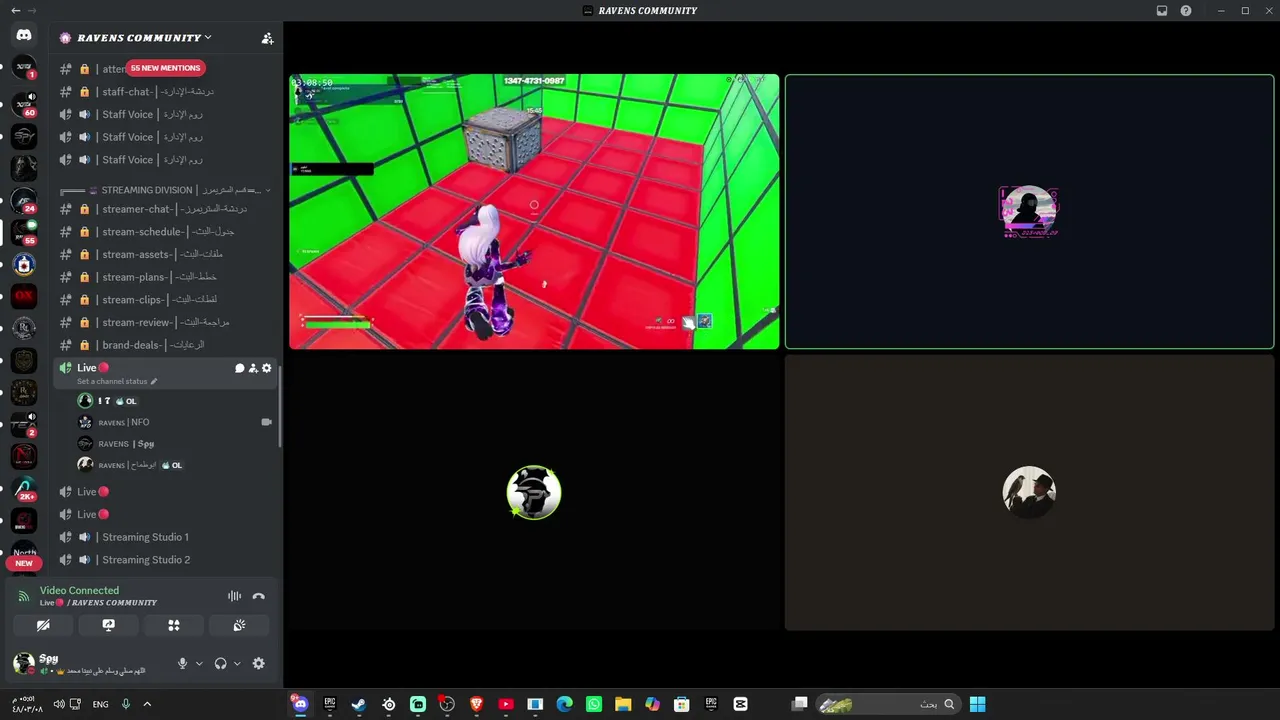Click the invite icon on active Live channel

253,368
